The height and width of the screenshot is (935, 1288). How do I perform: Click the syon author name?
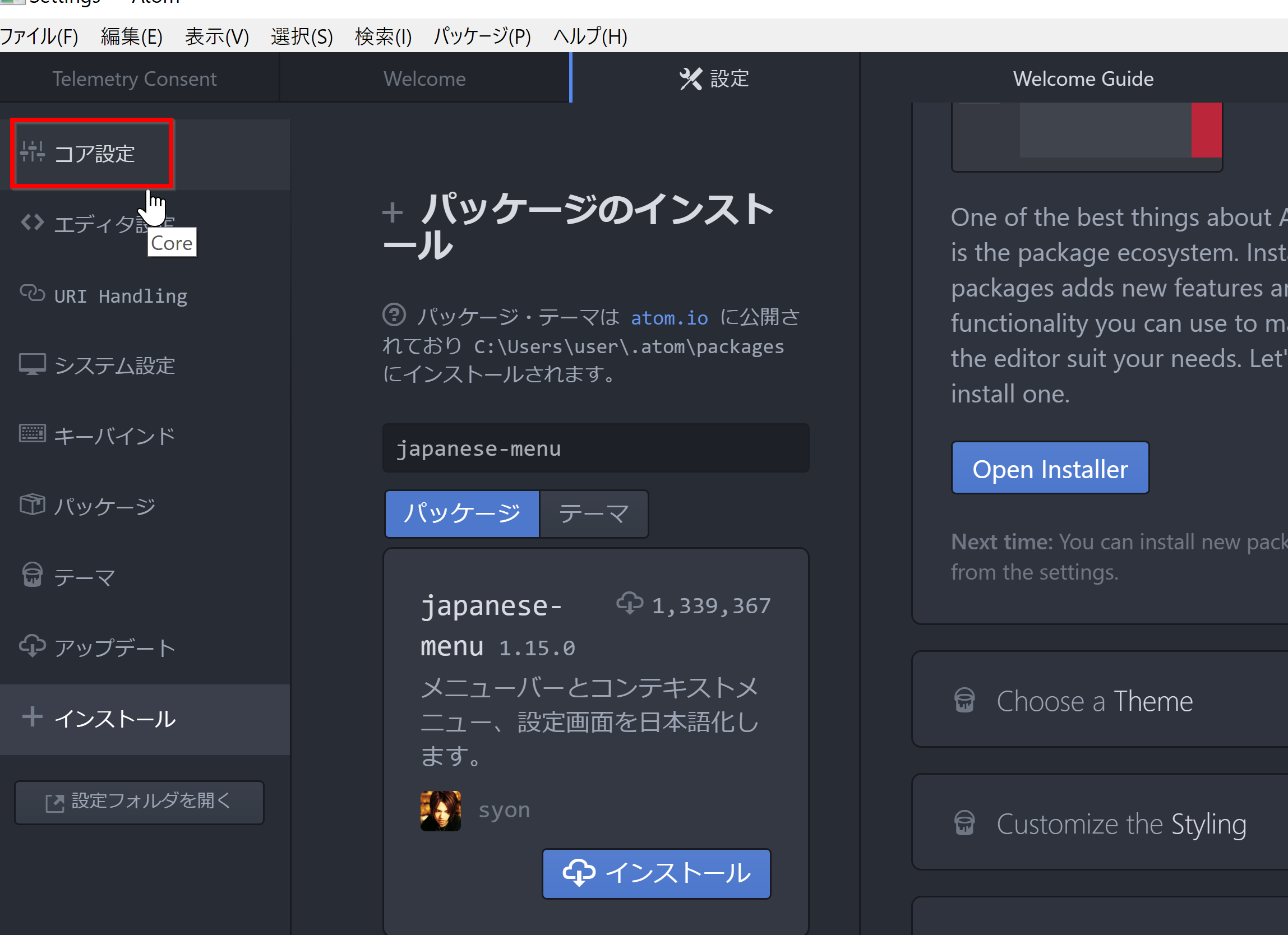(504, 810)
